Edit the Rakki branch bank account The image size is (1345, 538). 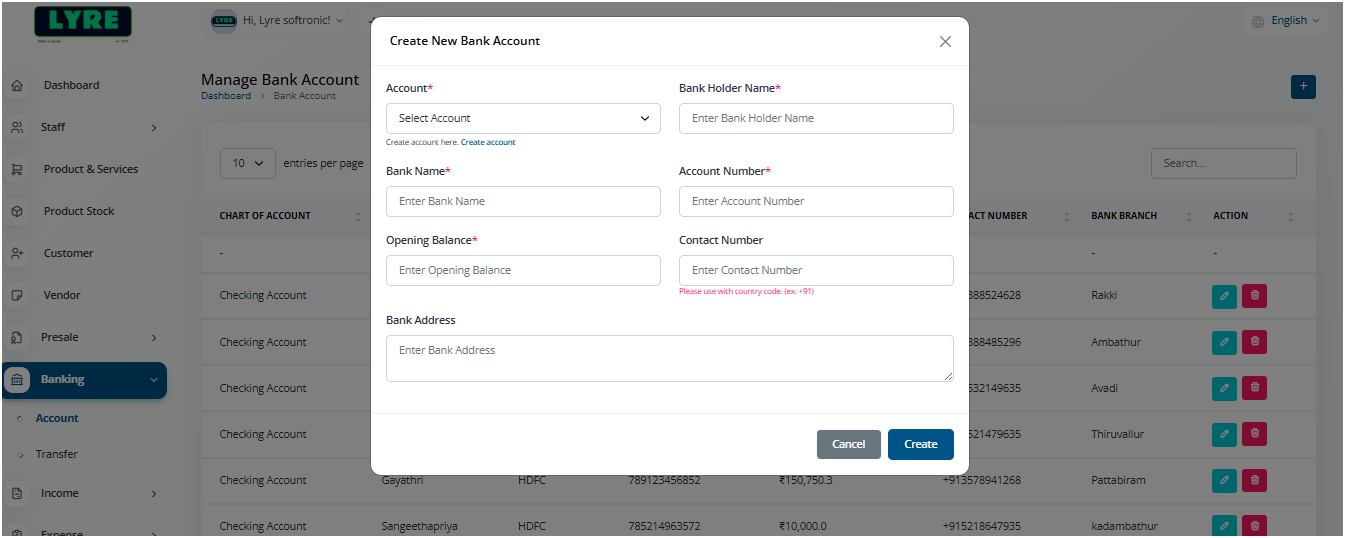1224,296
